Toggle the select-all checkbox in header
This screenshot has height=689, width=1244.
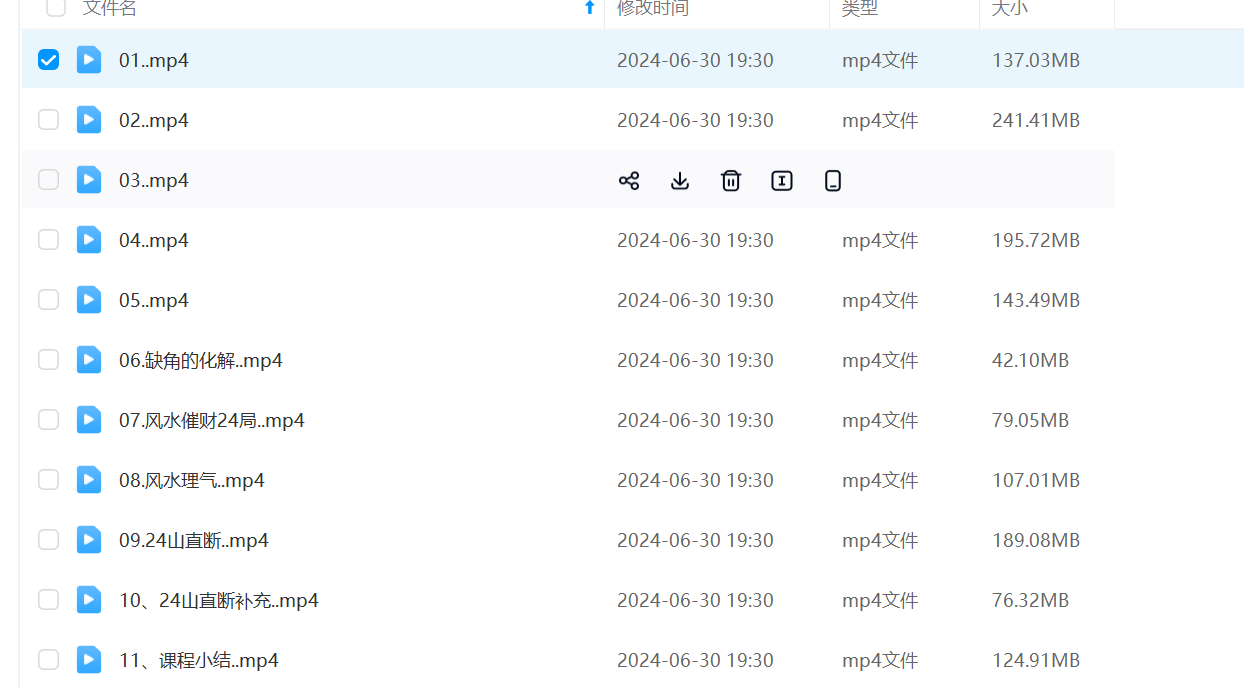[x=56, y=8]
